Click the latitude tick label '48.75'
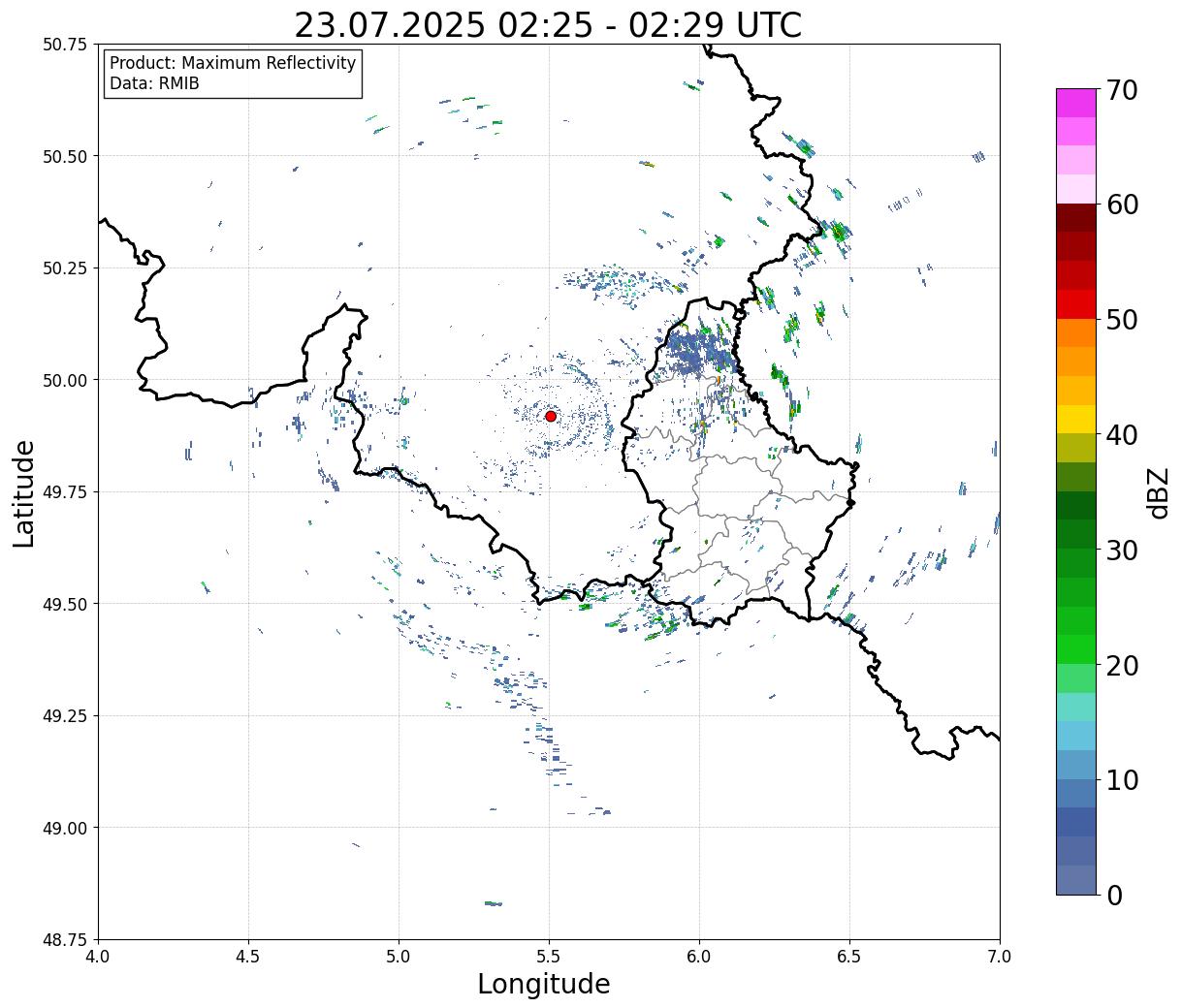 65,940
